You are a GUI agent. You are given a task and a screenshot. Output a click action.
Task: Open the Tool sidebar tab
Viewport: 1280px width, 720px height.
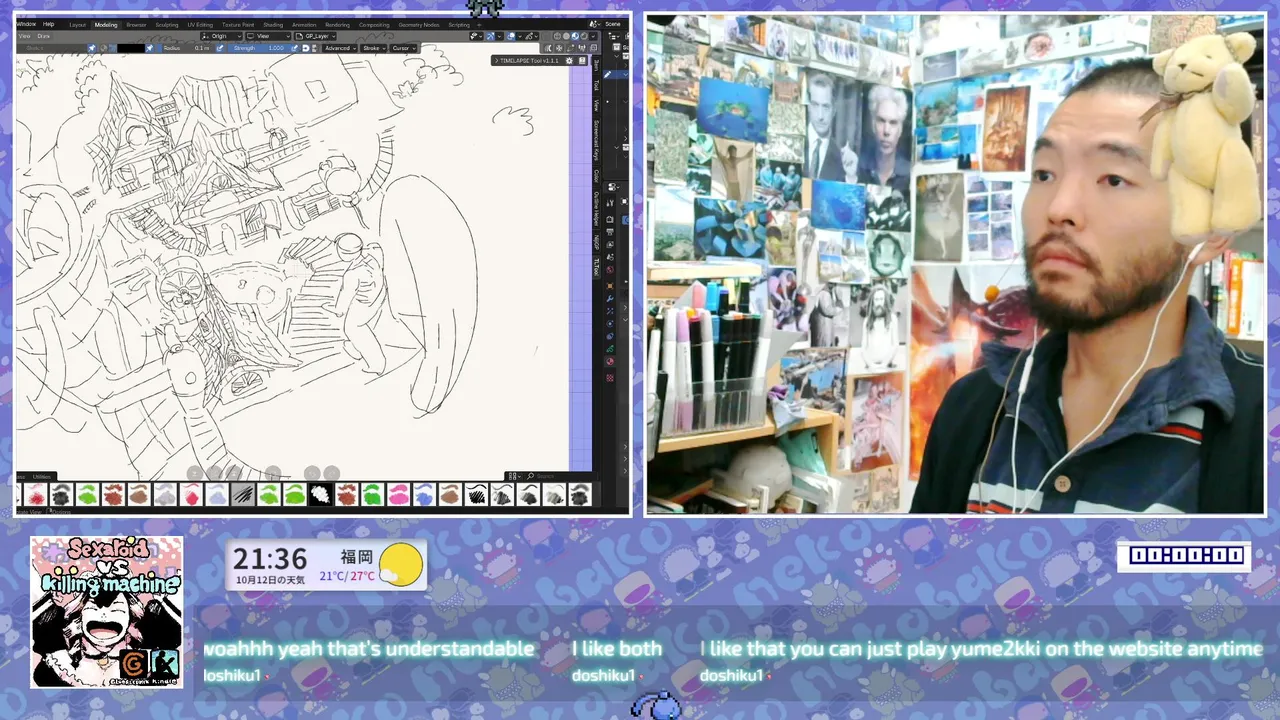pyautogui.click(x=597, y=85)
